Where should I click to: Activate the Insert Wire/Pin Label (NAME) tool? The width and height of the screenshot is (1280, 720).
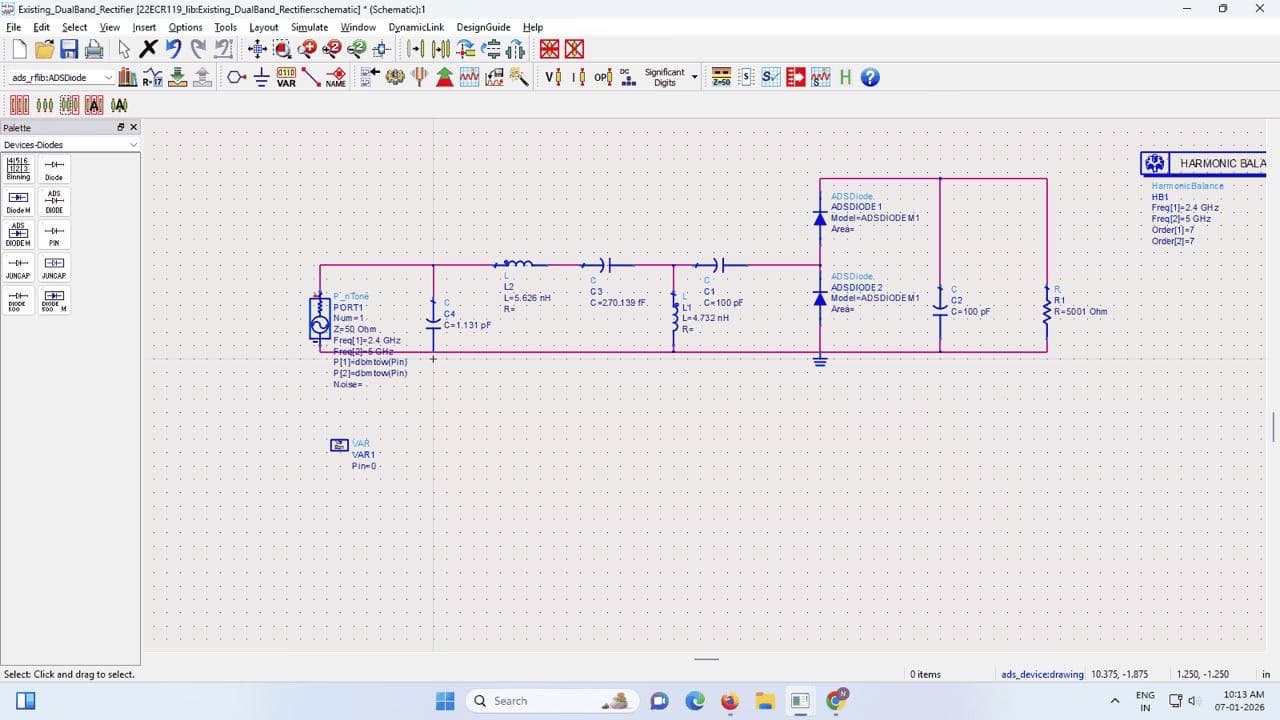337,77
